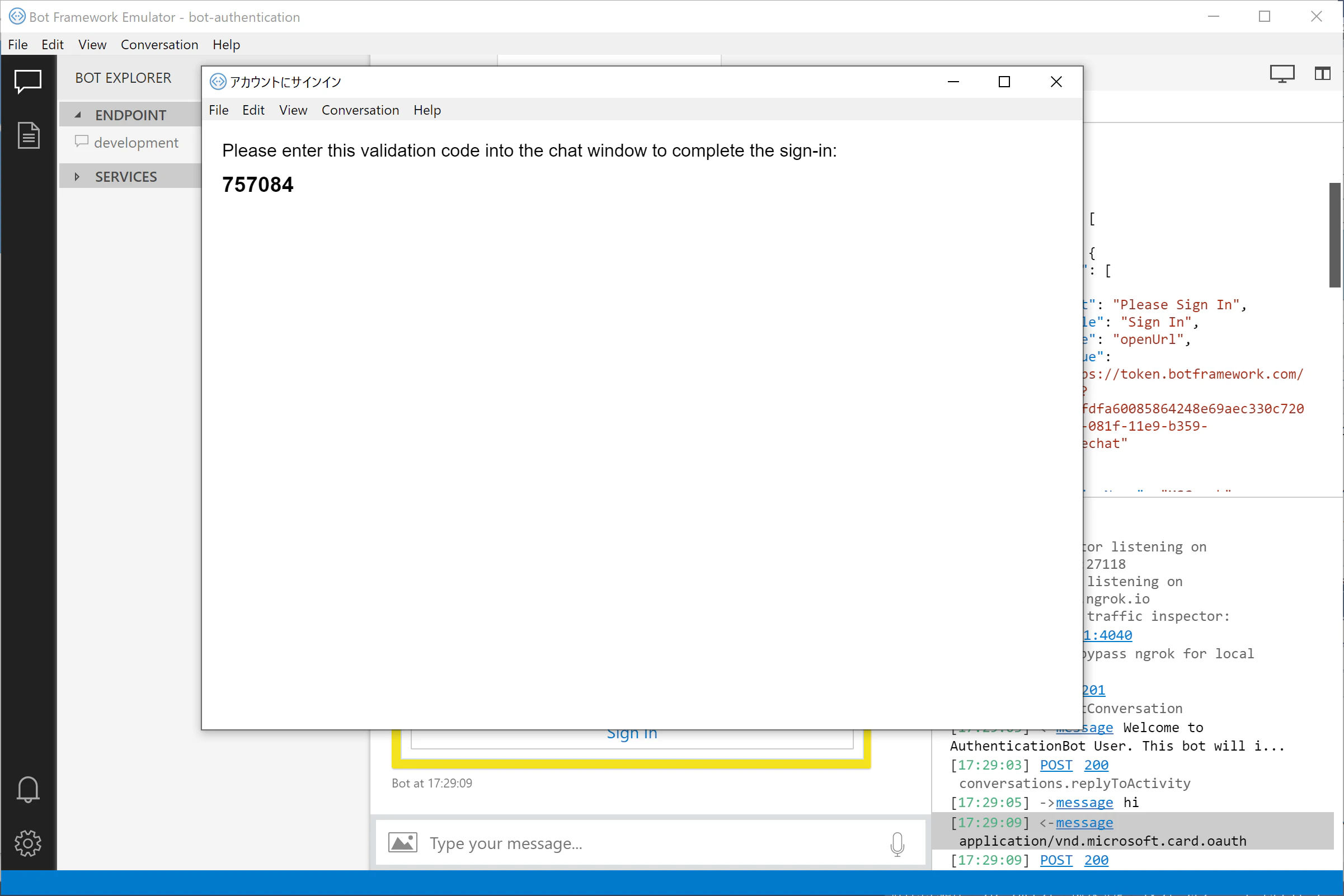Click the split editor icon

pos(1322,73)
